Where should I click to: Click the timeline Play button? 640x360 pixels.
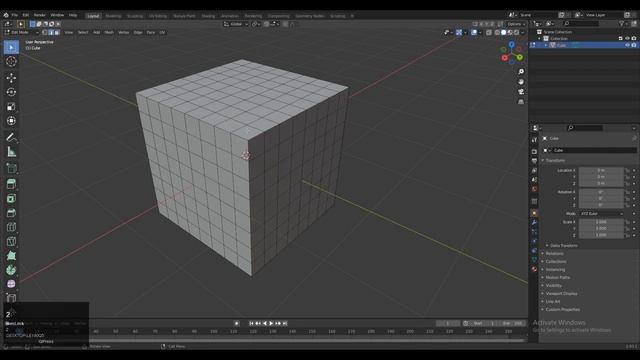pyautogui.click(x=271, y=323)
